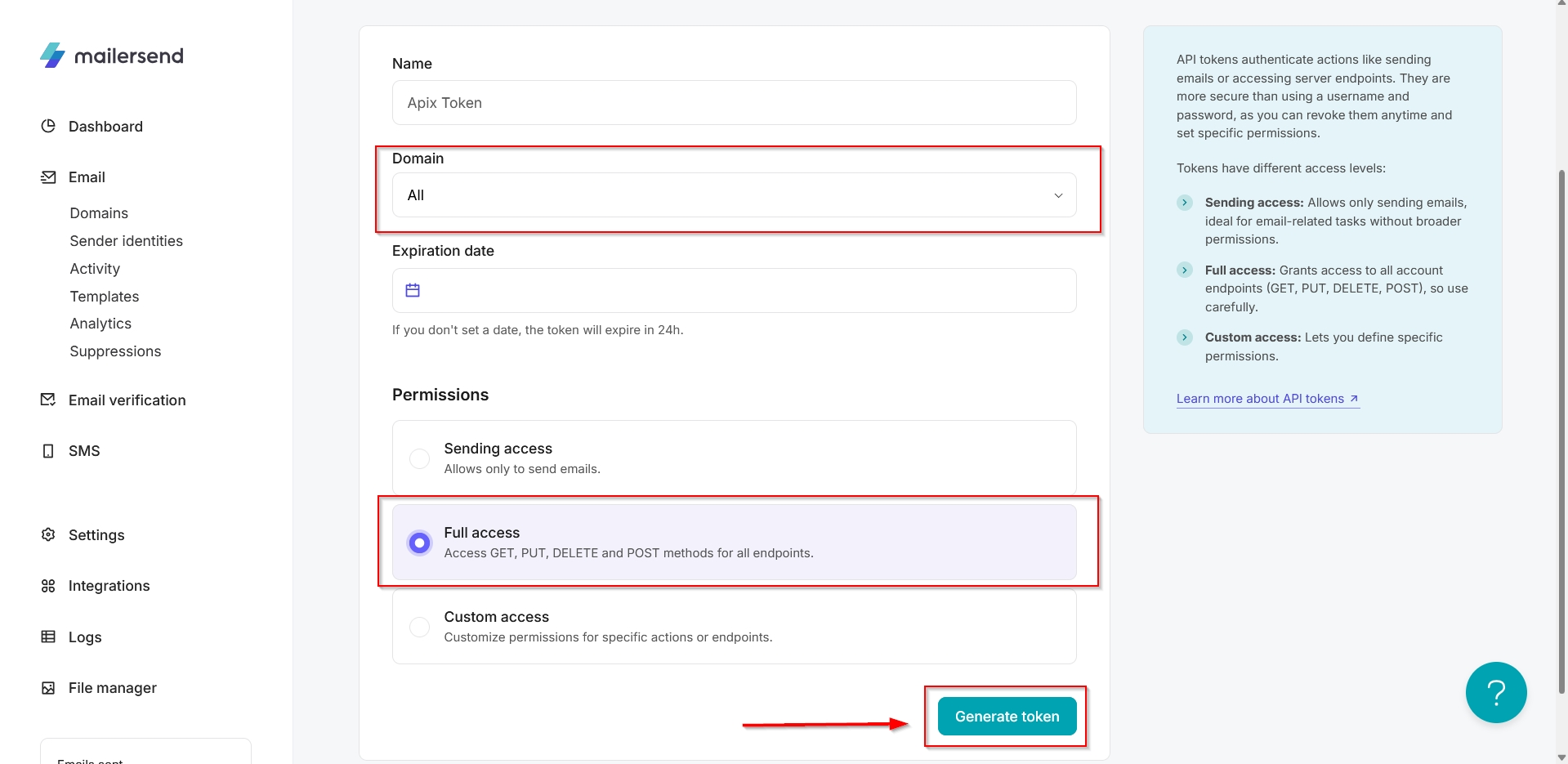
Task: Go to Domains under Email
Action: tap(99, 213)
